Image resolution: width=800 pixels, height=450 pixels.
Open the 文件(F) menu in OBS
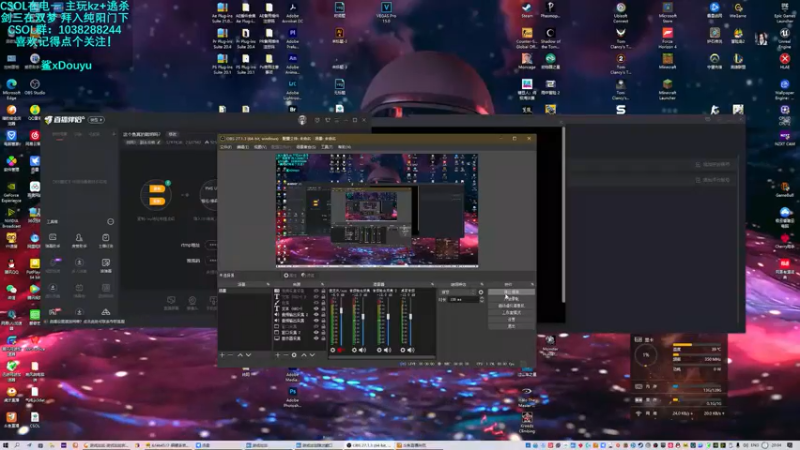[x=225, y=147]
